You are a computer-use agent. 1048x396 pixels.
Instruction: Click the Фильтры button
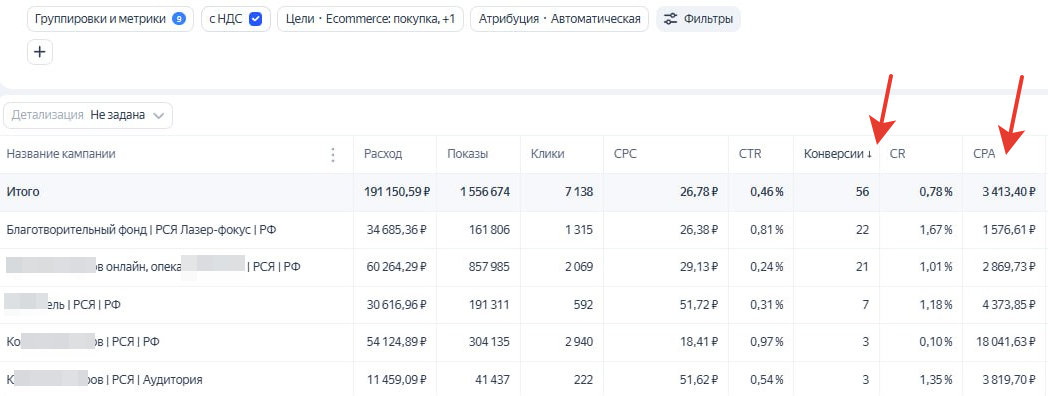tap(698, 19)
